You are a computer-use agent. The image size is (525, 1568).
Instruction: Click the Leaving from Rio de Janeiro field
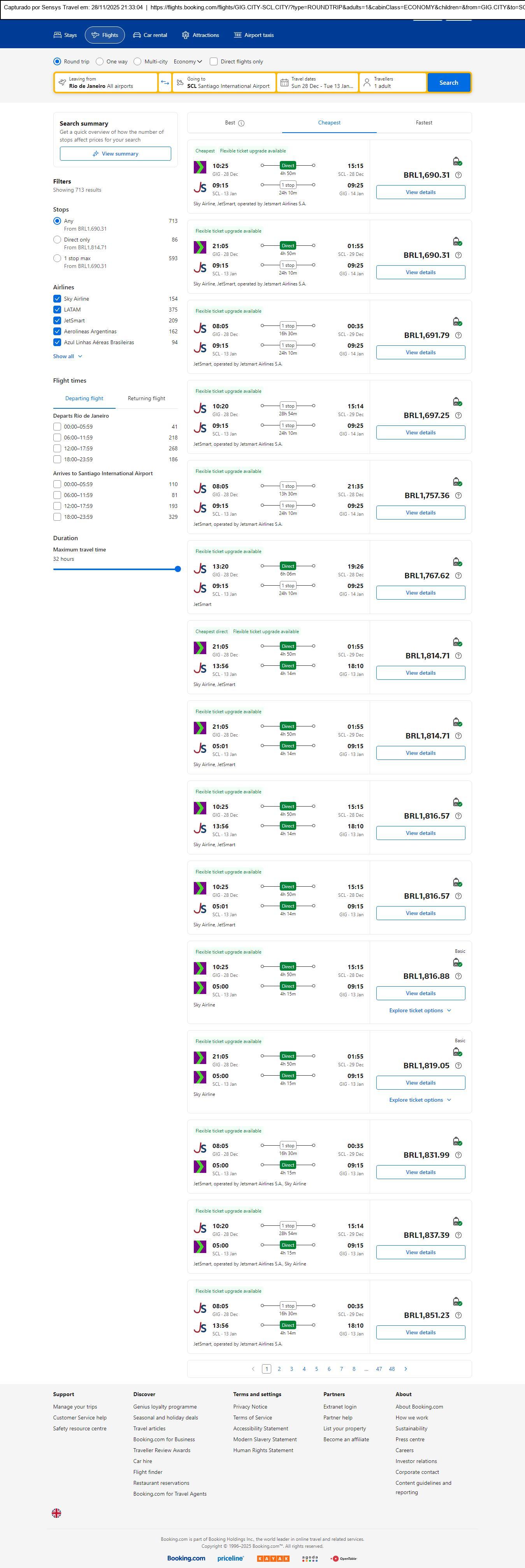click(x=105, y=83)
